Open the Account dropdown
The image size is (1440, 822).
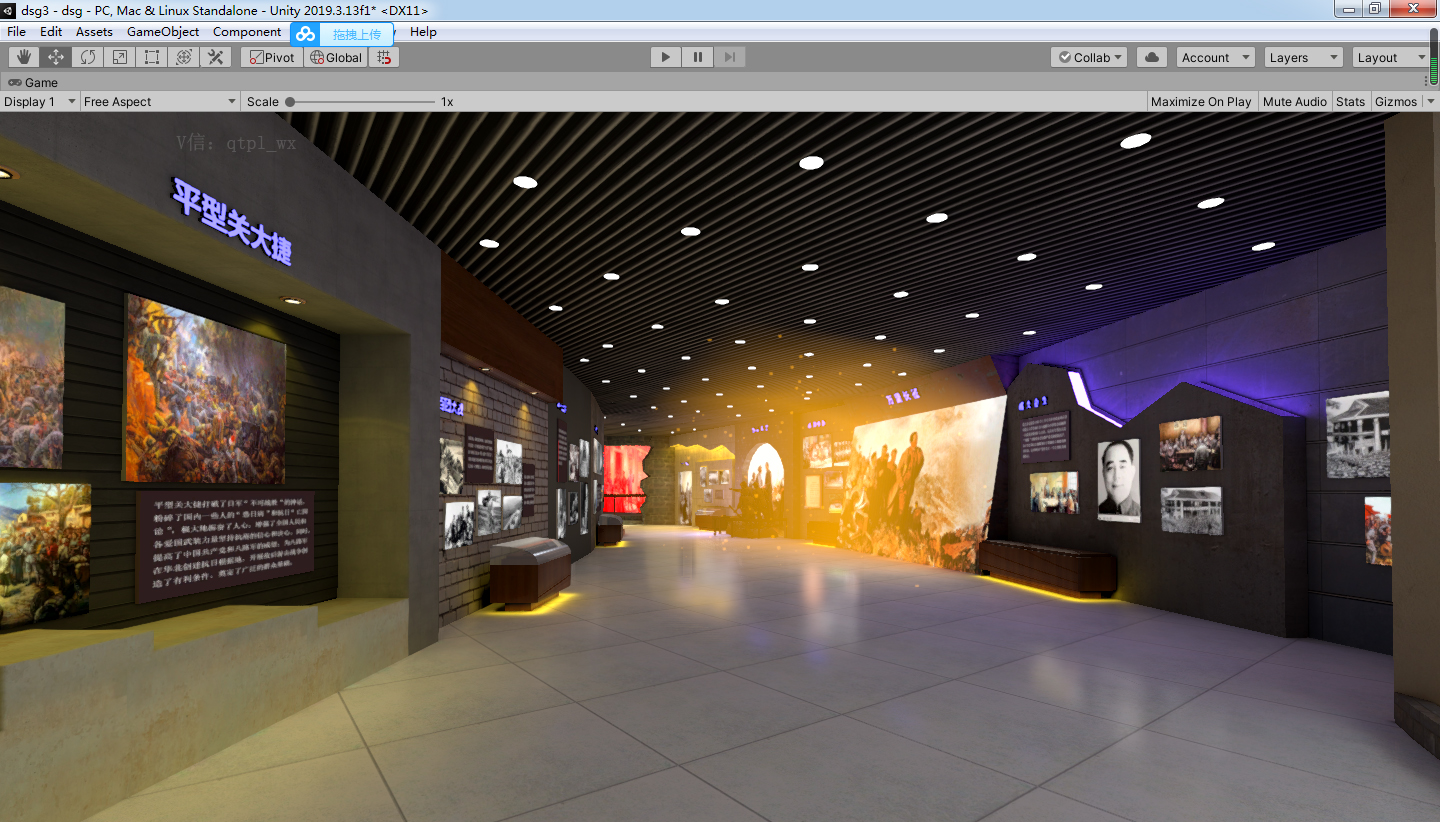click(1215, 57)
